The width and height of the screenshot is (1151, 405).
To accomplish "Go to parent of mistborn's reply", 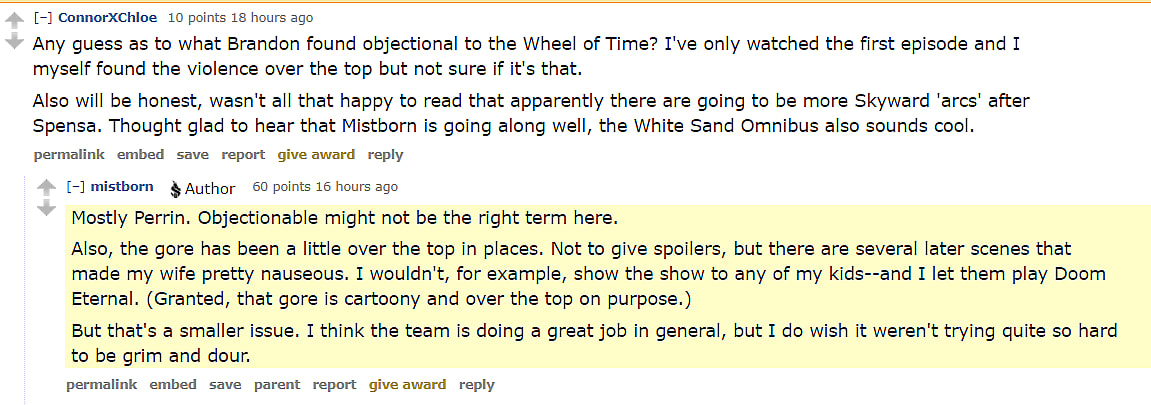I will pyautogui.click(x=277, y=385).
